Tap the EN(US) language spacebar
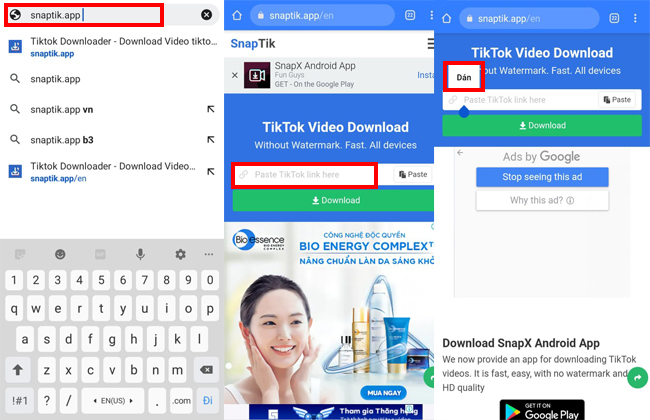 [x=113, y=401]
